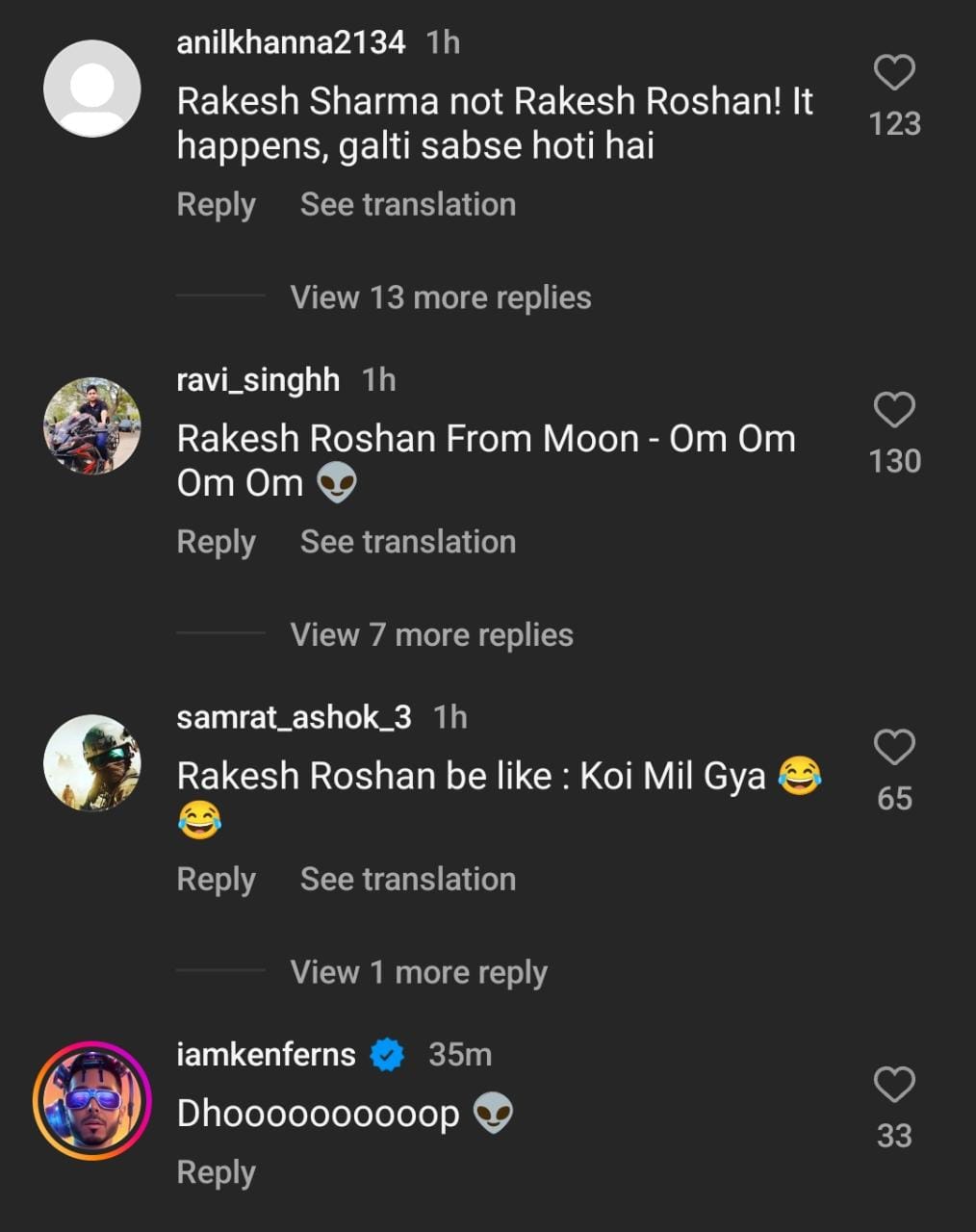
Task: See translation of samrat_ashok_3's comment
Action: click(408, 880)
